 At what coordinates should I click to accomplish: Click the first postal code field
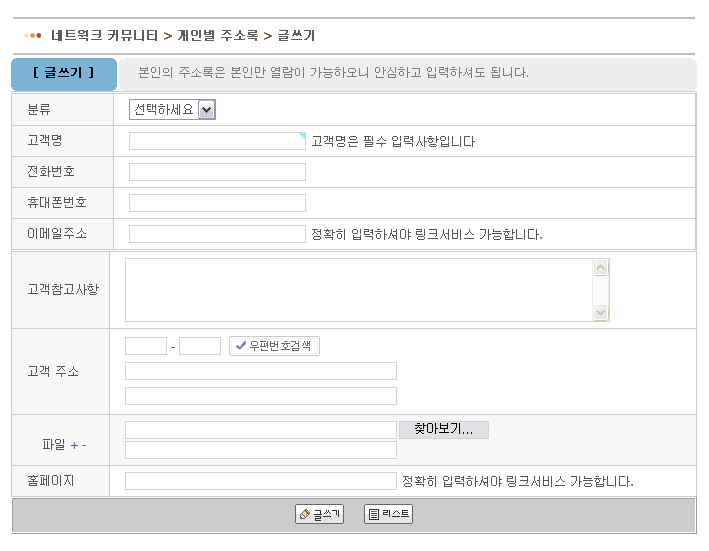coord(146,346)
